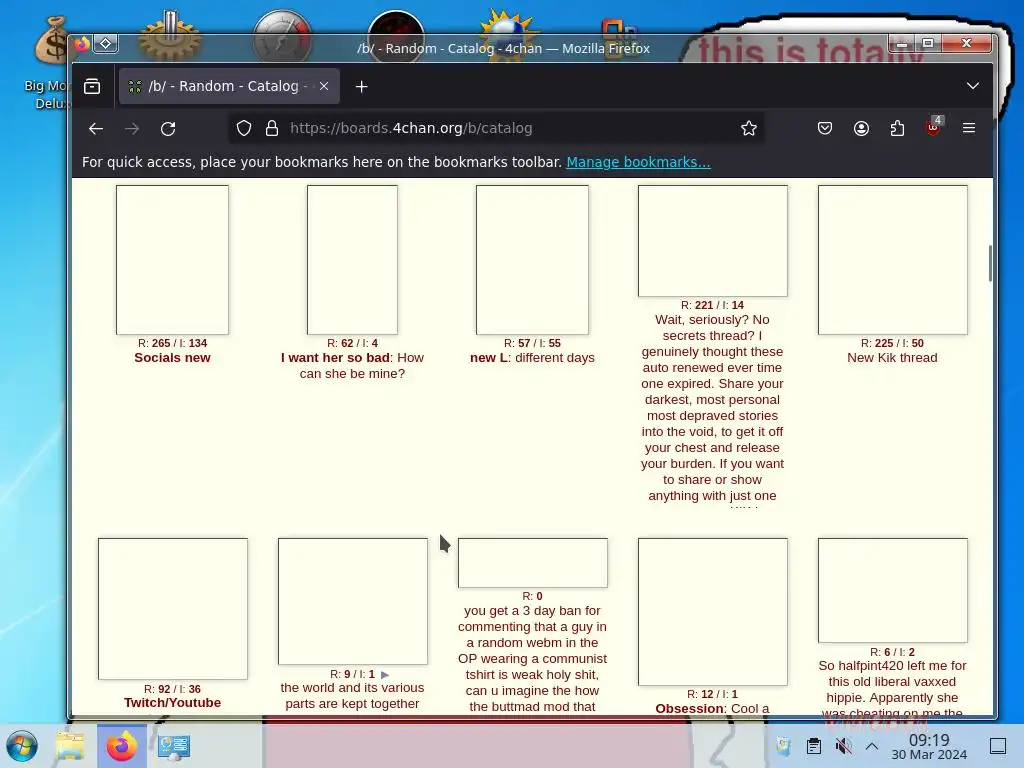Bookmark this page with the star
The height and width of the screenshot is (768, 1024).
748,129
